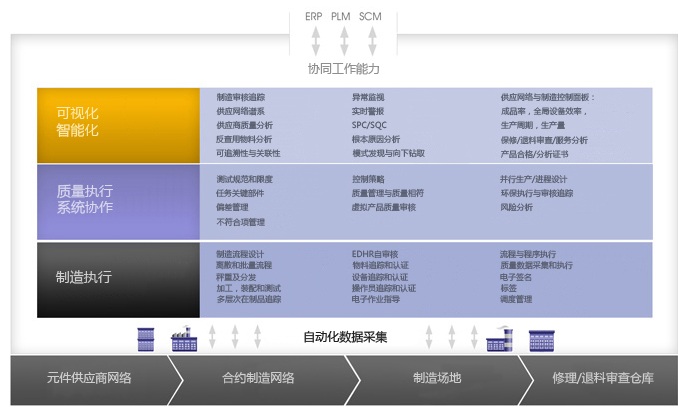Viewport: 678px width, 408px height.
Task: Click the double arrow under SCM
Action: [372, 41]
